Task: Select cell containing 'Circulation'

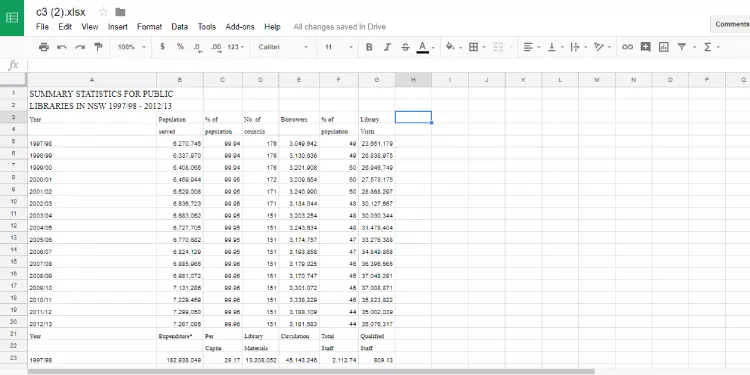Action: (299, 335)
